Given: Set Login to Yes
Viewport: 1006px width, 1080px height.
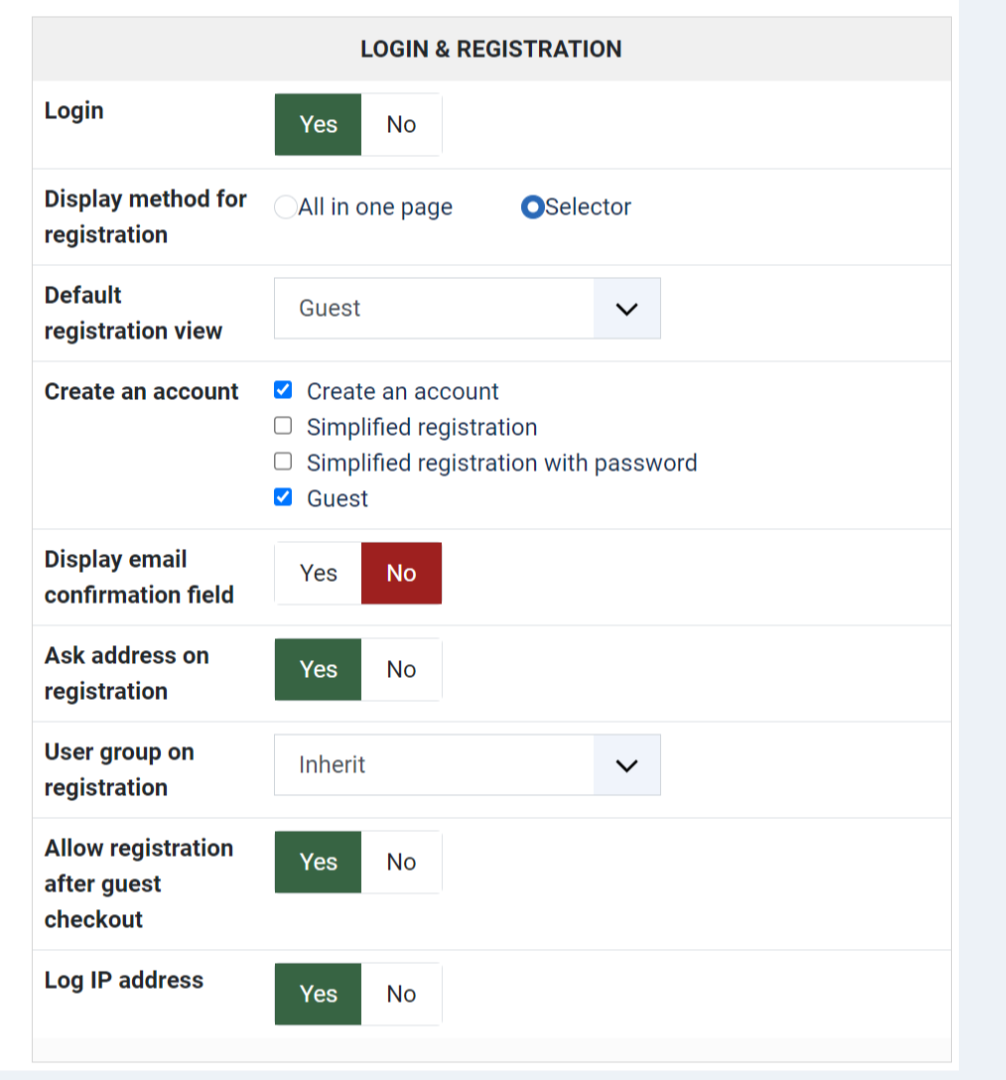Looking at the screenshot, I should pyautogui.click(x=318, y=125).
